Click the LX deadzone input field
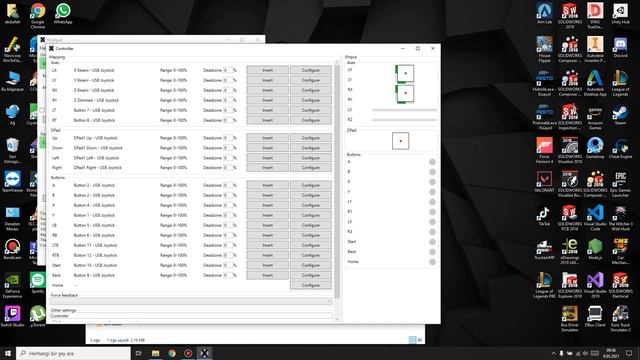This screenshot has width=640, height=360. 228,70
